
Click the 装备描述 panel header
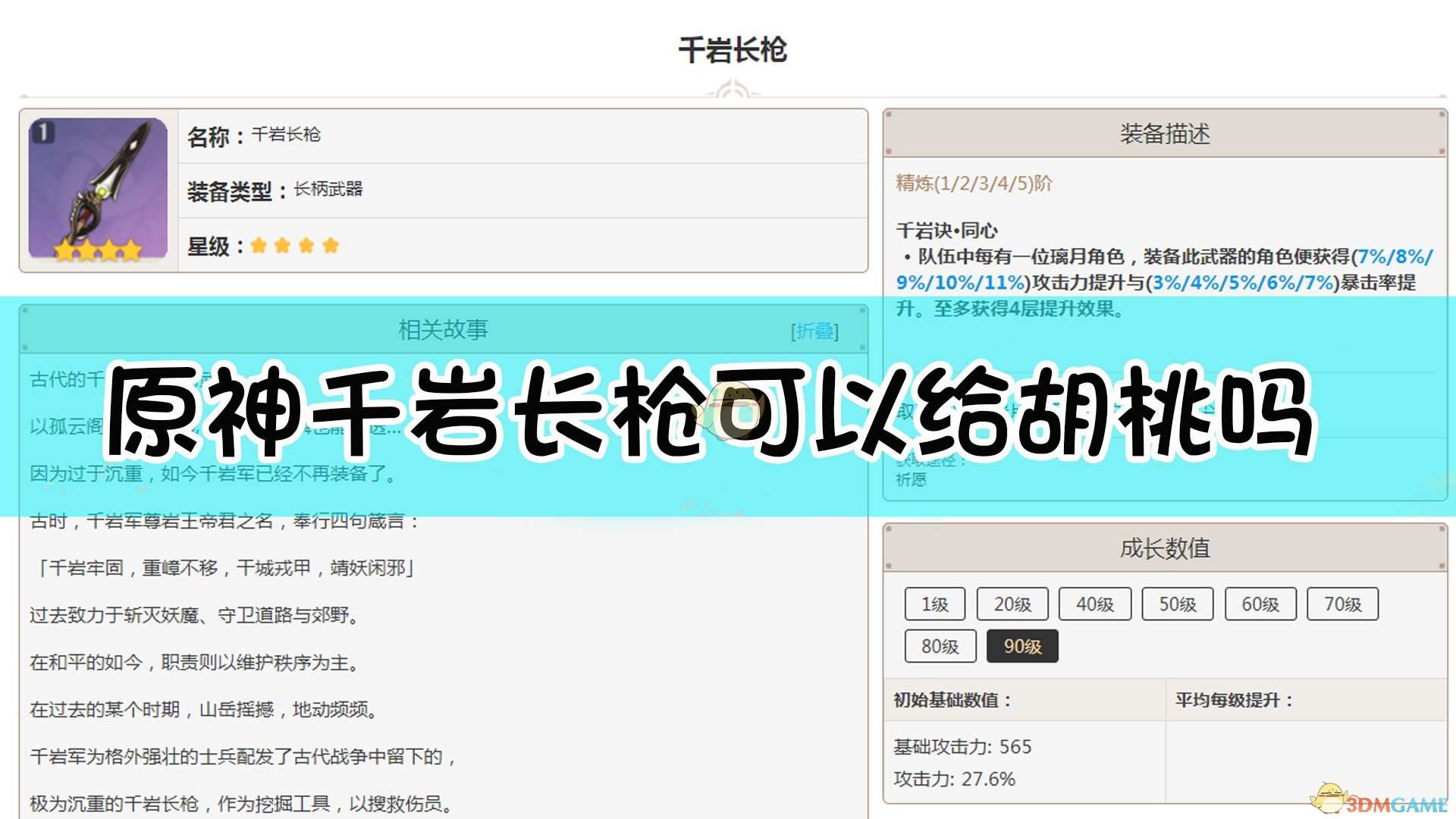[x=1165, y=133]
